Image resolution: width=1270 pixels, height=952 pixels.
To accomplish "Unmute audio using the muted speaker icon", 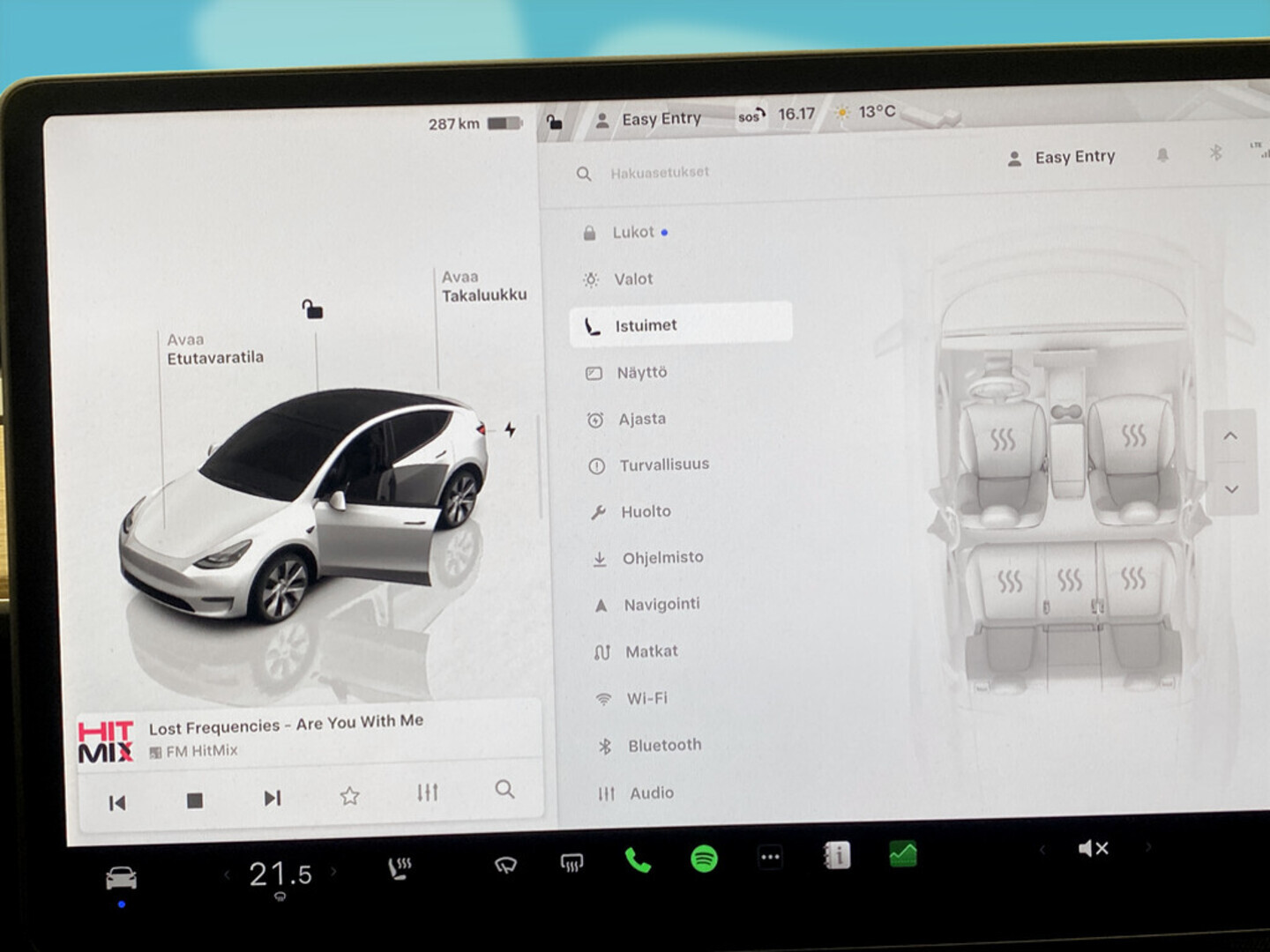I will (x=1092, y=848).
